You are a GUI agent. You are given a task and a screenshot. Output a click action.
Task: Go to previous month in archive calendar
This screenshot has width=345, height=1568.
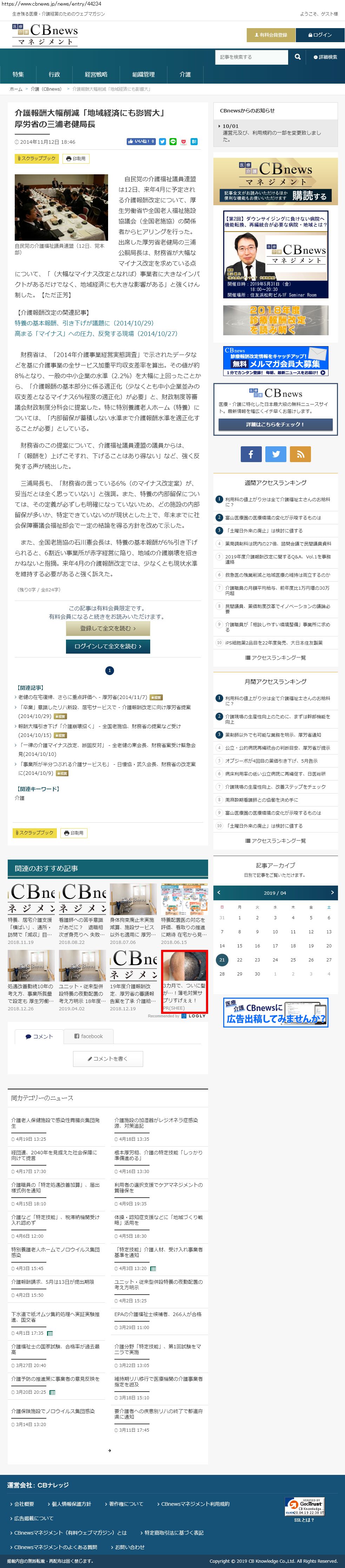pyautogui.click(x=219, y=892)
